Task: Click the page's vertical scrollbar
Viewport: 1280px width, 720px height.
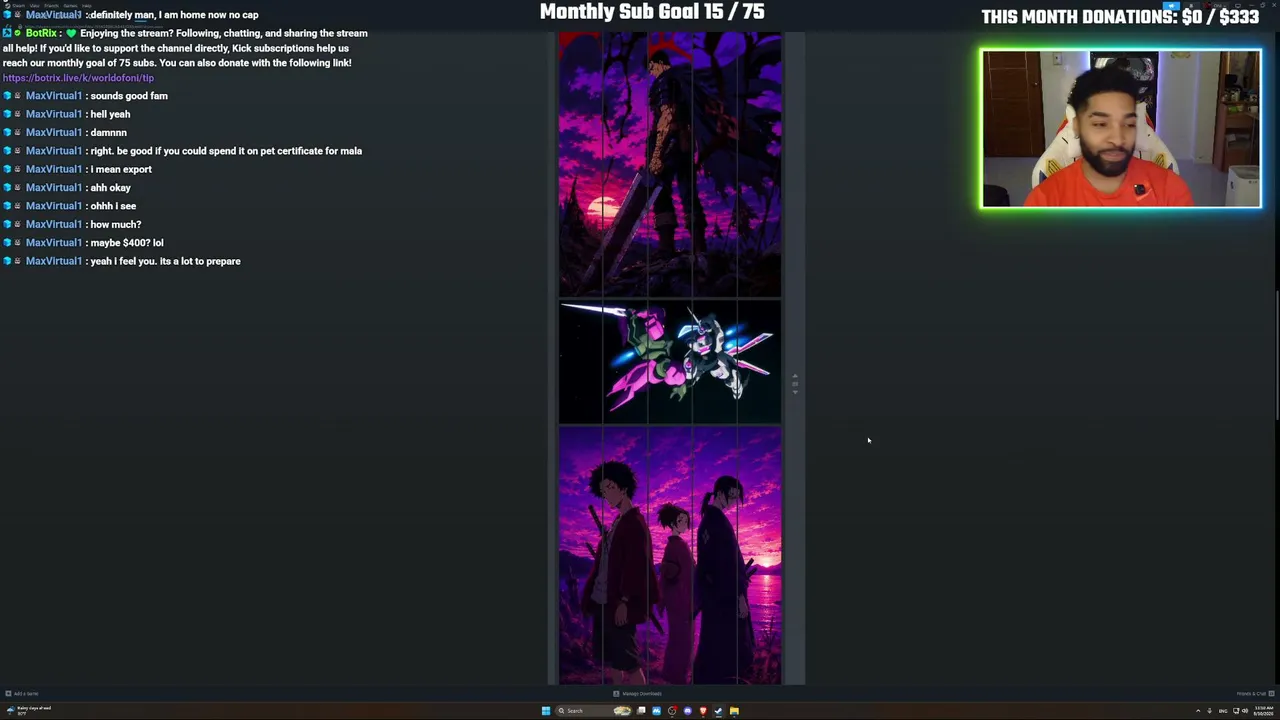Action: point(1277,355)
